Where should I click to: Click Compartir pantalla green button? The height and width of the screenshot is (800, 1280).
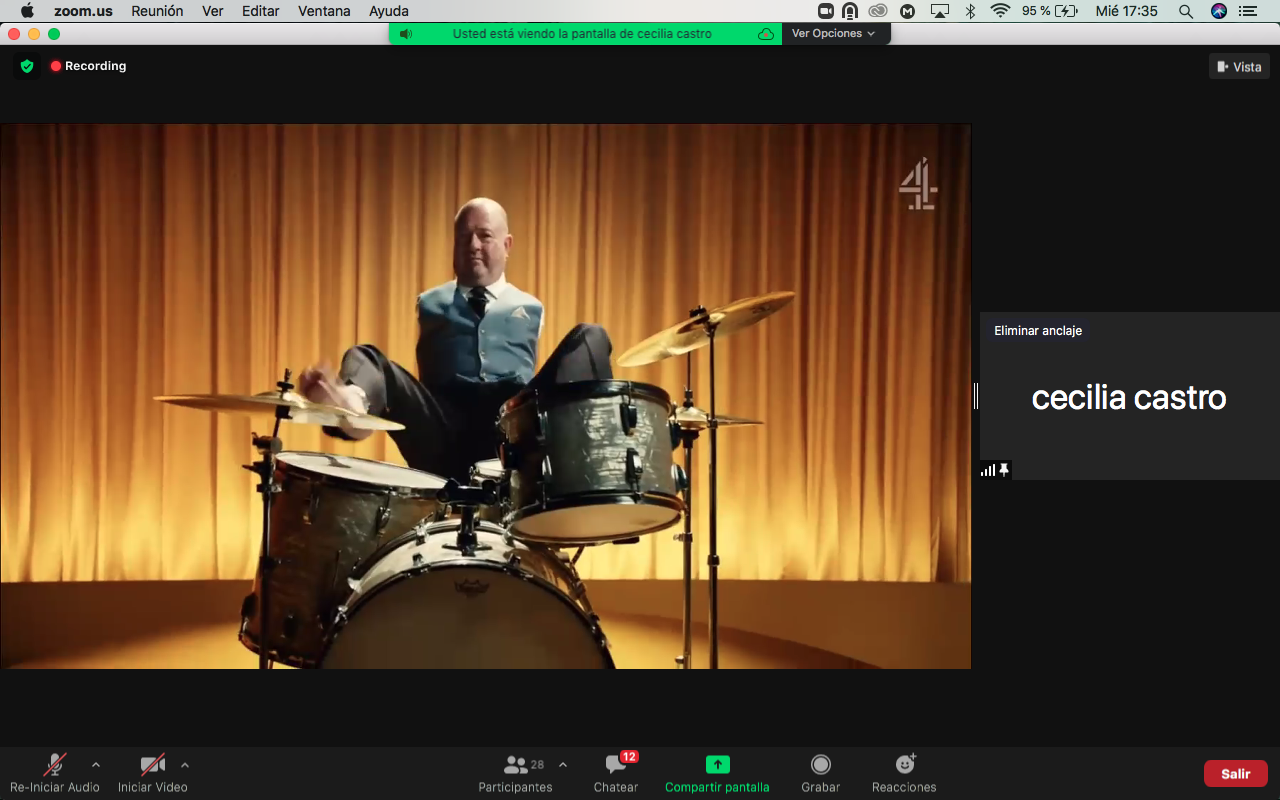(x=717, y=773)
